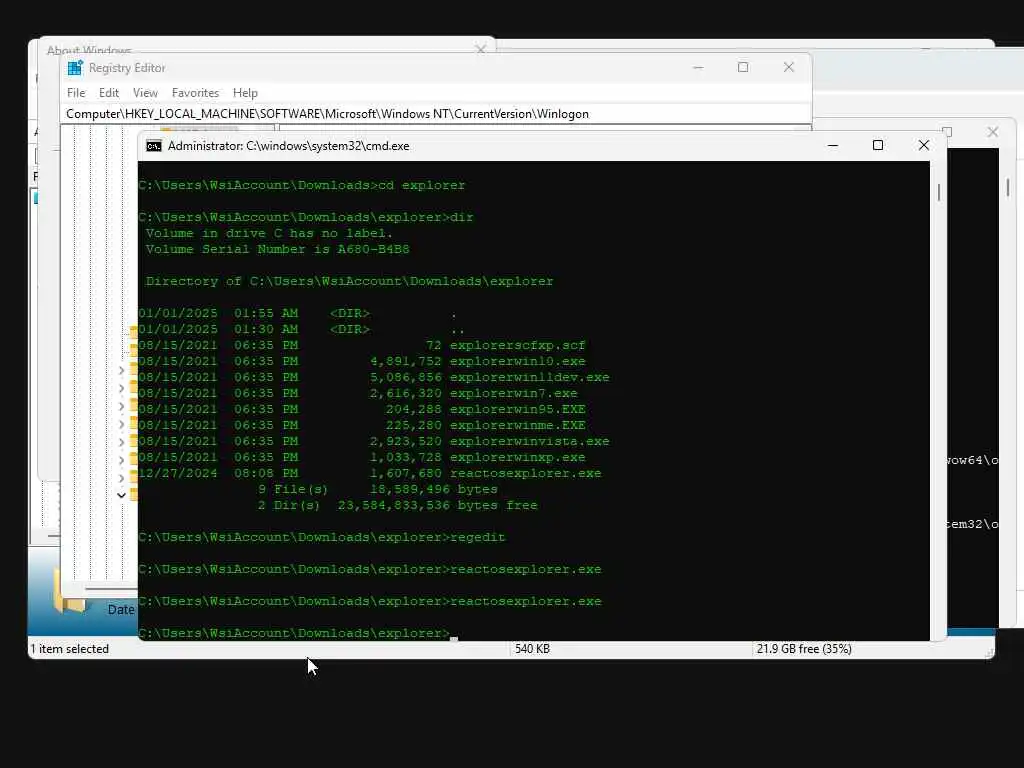Click 'Volume in drive C has no label.'
Screen dimensions: 1024x768
pyautogui.click(x=269, y=233)
